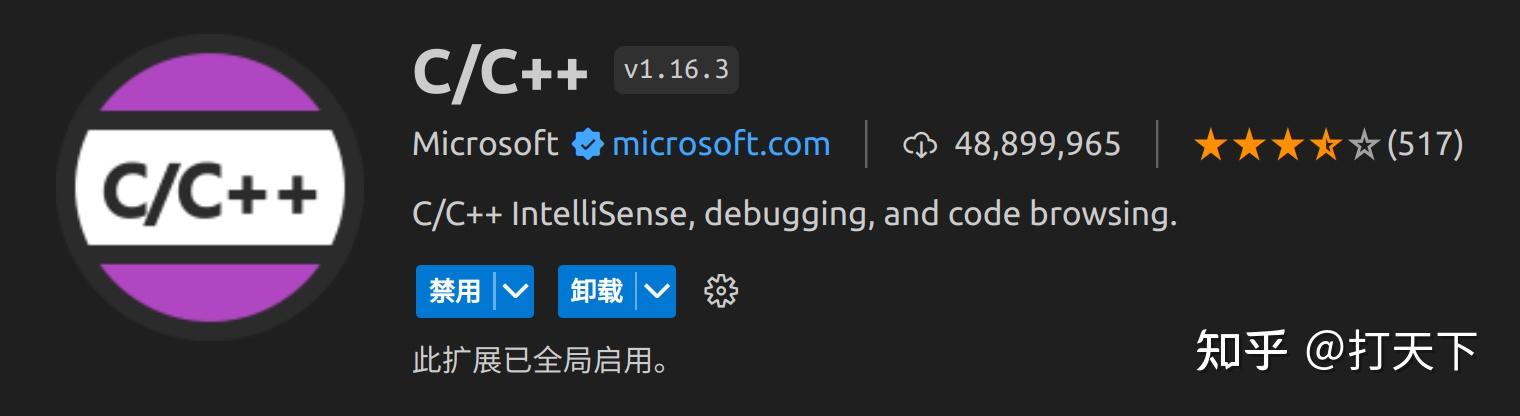
Task: Click the 卸载 uninstall button
Action: pyautogui.click(x=597, y=291)
